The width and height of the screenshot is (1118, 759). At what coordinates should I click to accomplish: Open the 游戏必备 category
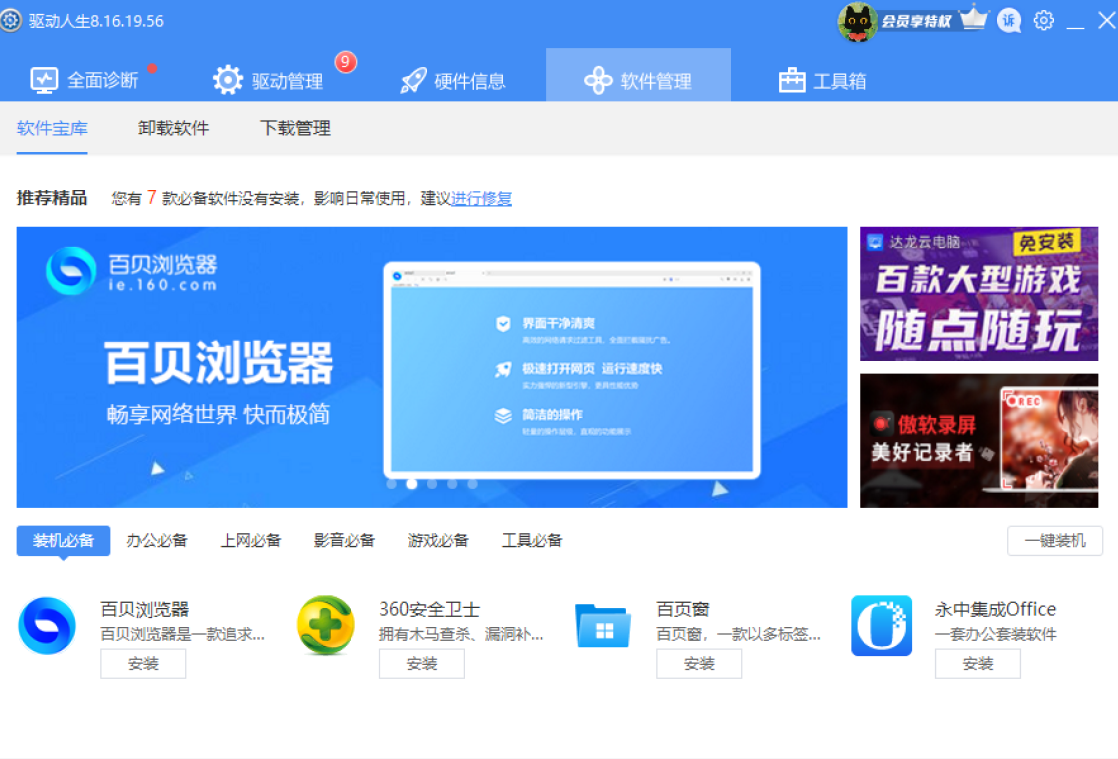point(438,541)
